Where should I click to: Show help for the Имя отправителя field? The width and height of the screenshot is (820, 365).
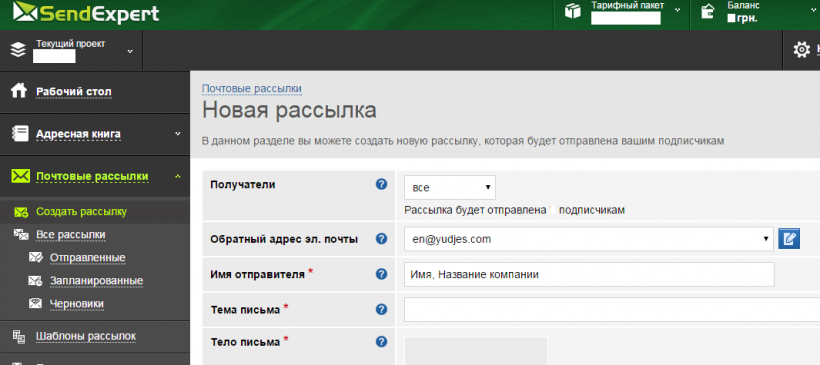pyautogui.click(x=381, y=274)
